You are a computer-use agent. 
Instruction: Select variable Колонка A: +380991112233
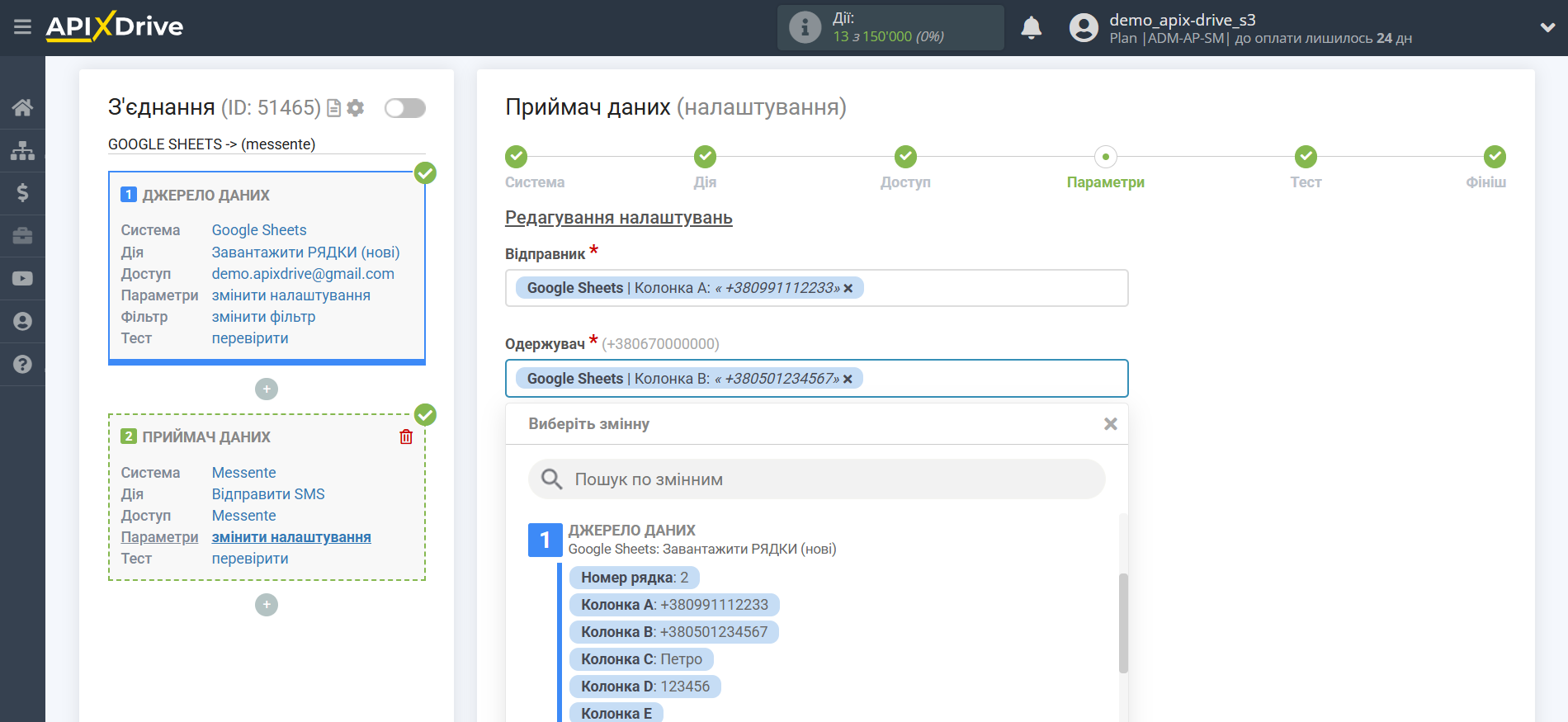tap(674, 605)
